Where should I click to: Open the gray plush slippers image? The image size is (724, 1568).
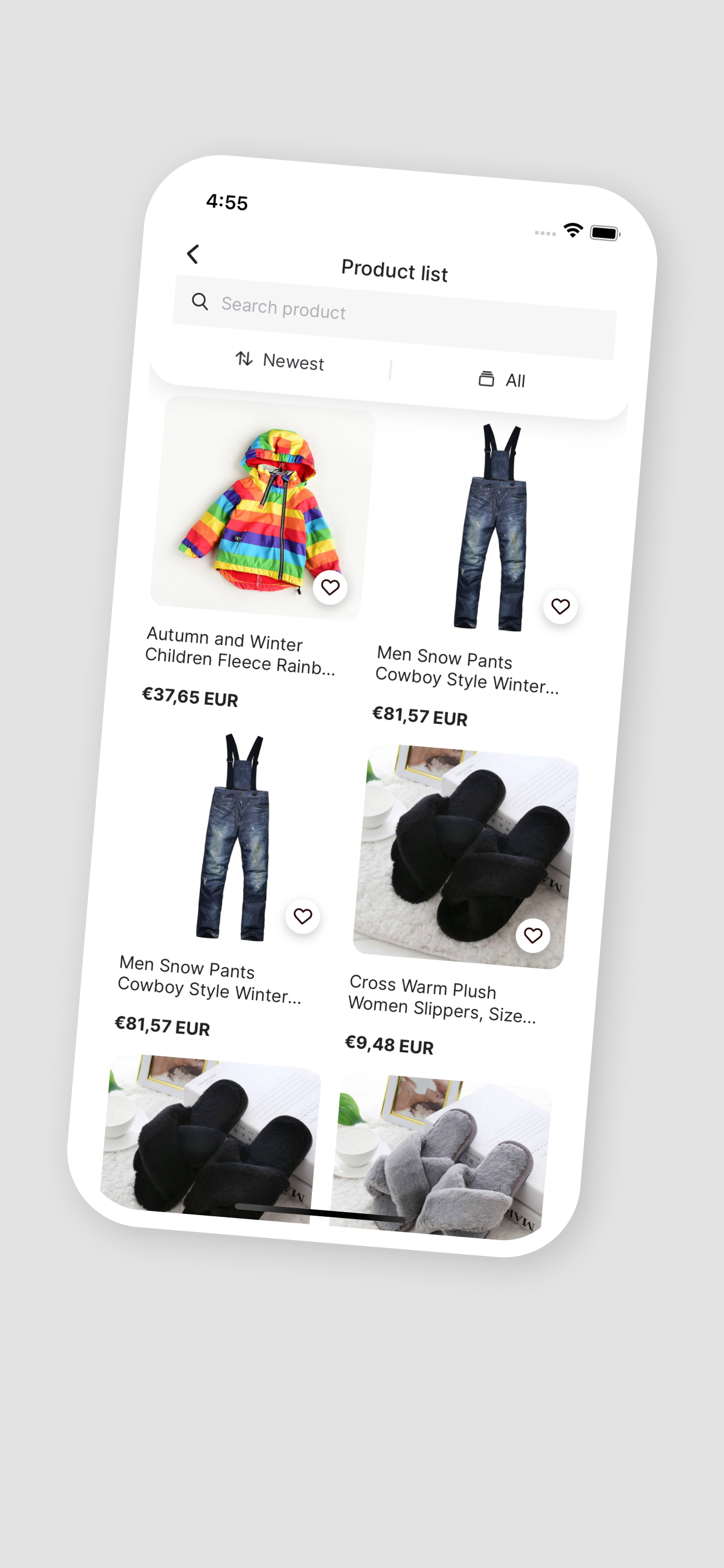click(441, 1157)
